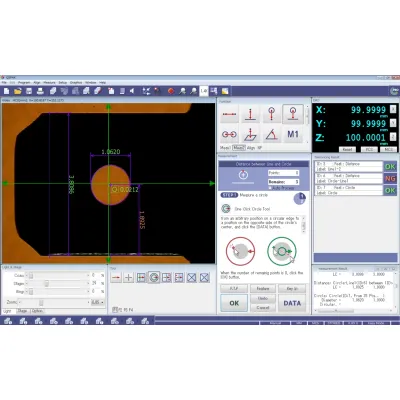This screenshot has height=400, width=400.
Task: Open the Window menu
Action: [90, 82]
